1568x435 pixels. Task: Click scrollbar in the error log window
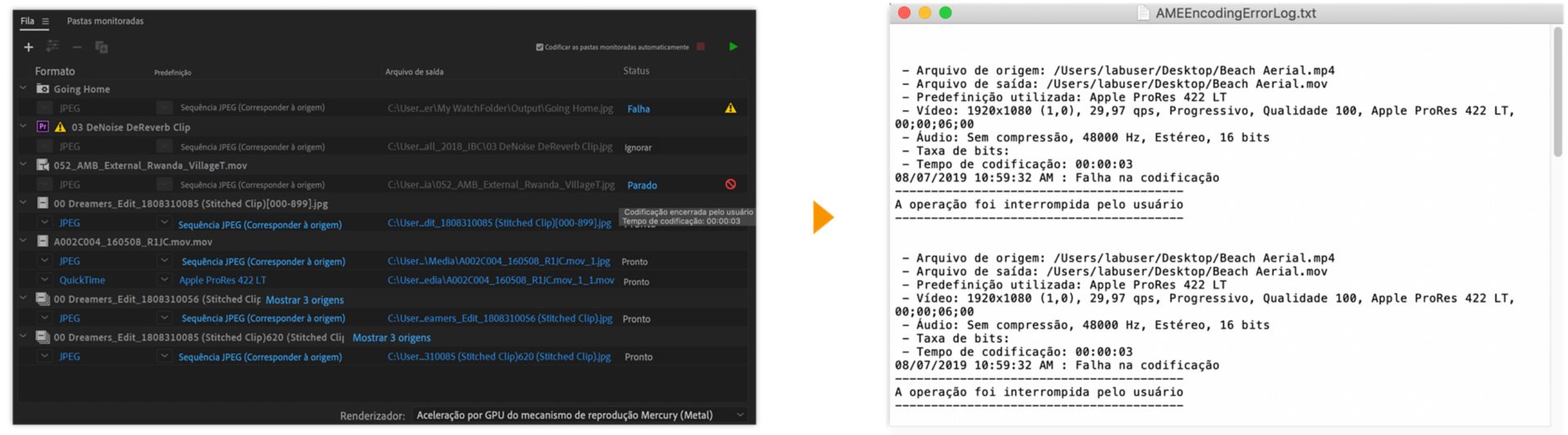click(x=1557, y=92)
